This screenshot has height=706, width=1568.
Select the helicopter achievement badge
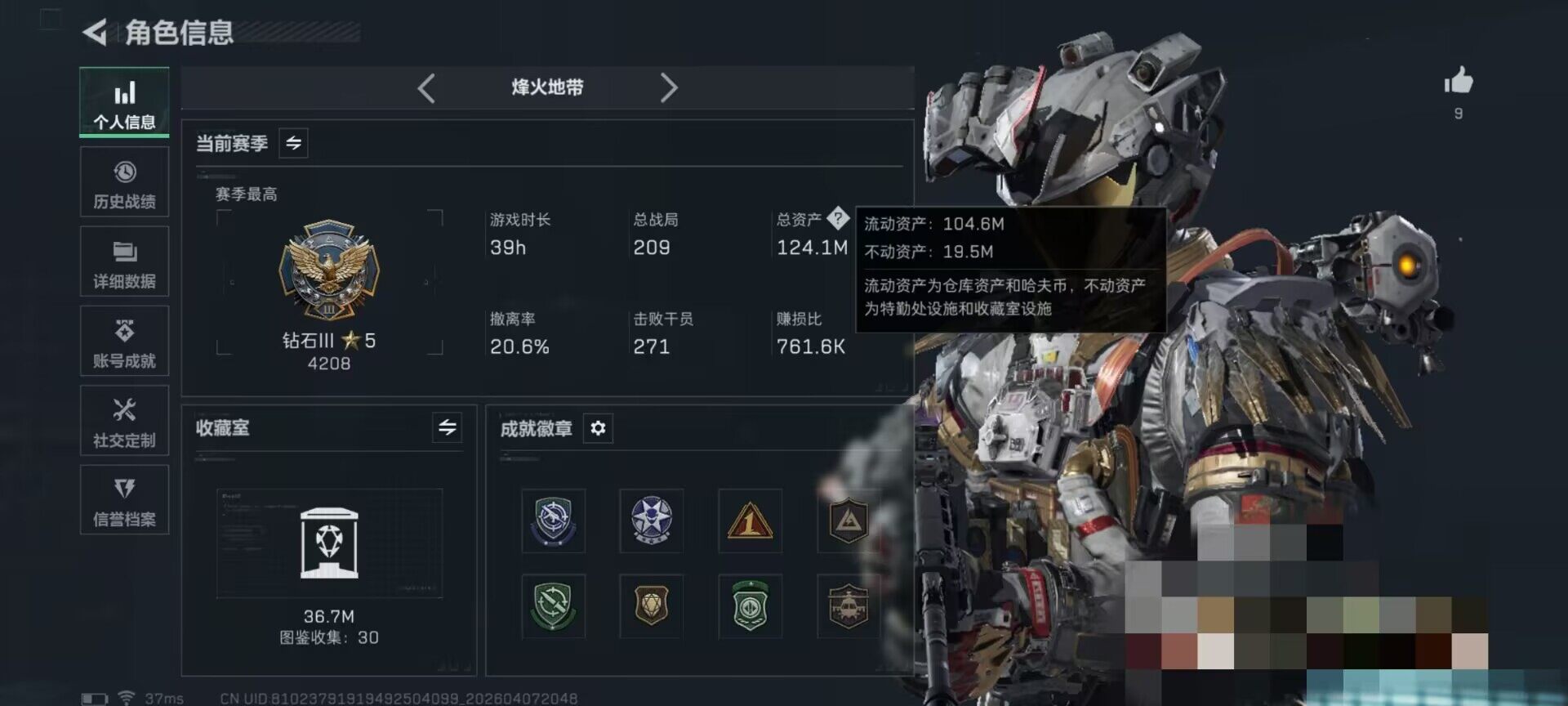coord(849,606)
